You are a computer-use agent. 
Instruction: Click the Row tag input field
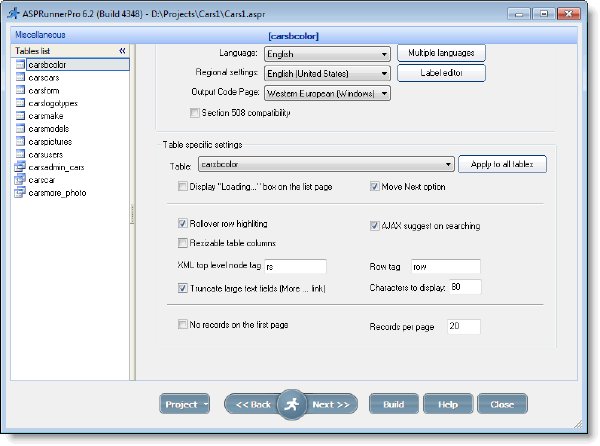[446, 266]
